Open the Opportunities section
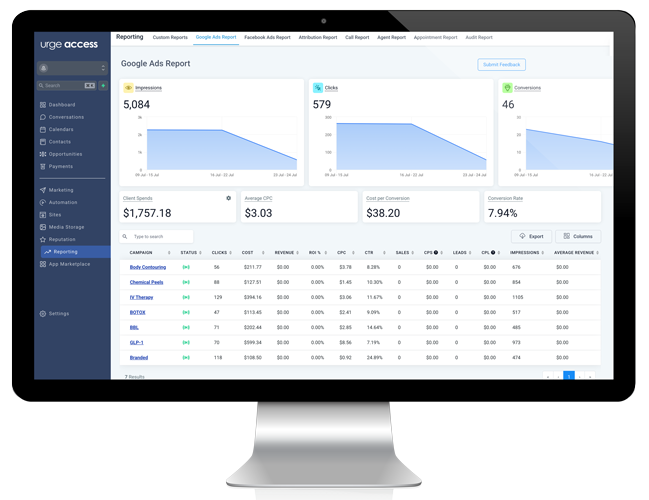The width and height of the screenshot is (649, 500). (x=65, y=154)
